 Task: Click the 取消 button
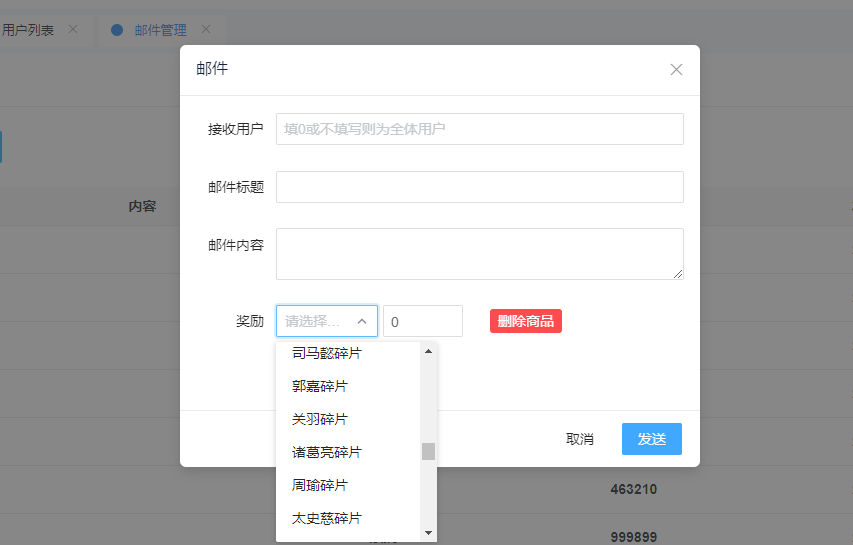tap(580, 439)
